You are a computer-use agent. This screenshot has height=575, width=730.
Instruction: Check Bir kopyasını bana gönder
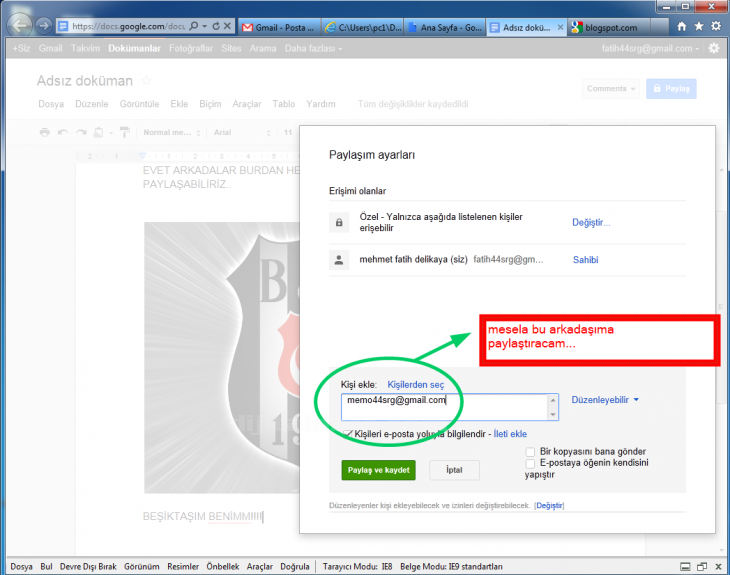tap(530, 452)
